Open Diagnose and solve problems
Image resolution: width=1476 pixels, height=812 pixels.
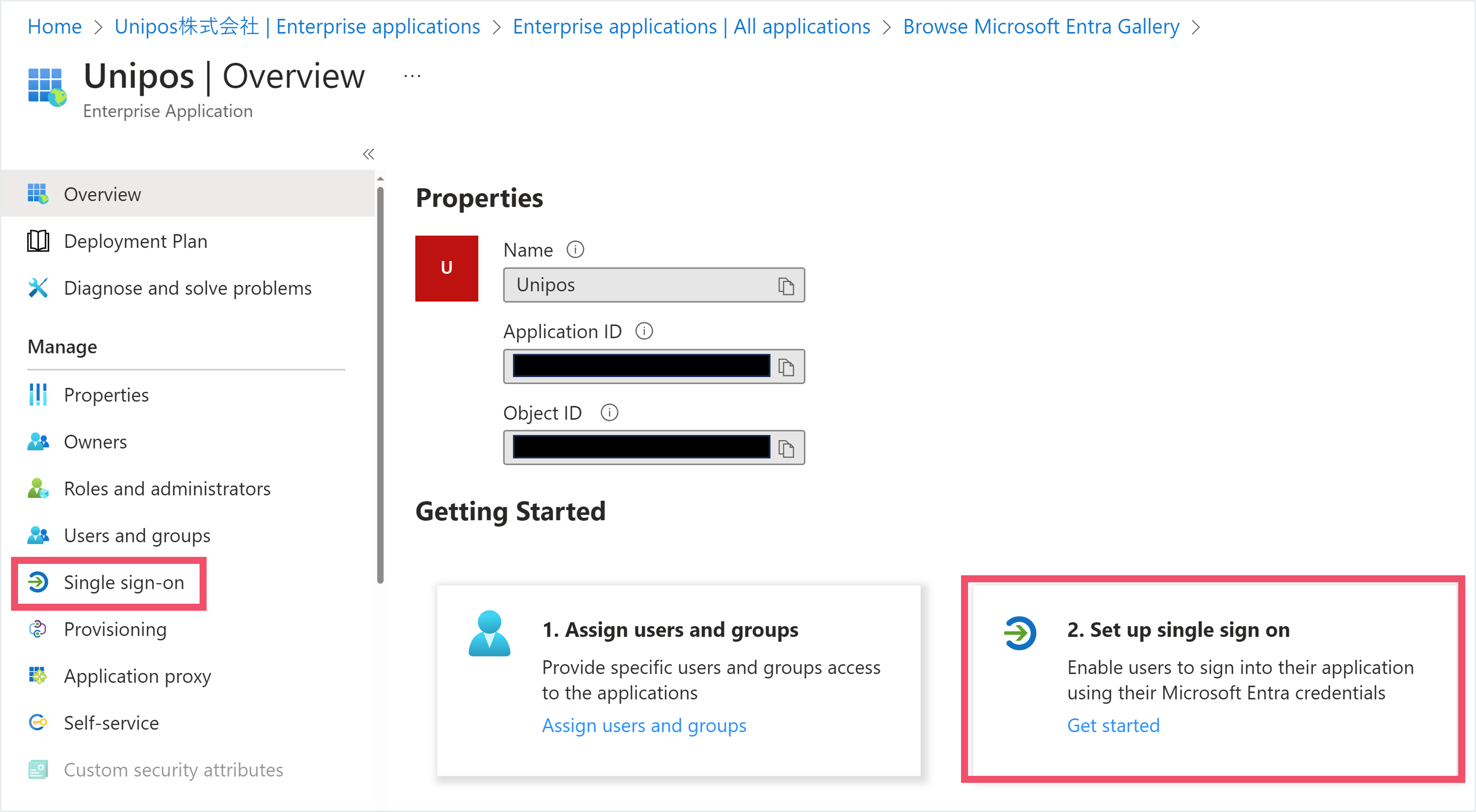point(188,288)
